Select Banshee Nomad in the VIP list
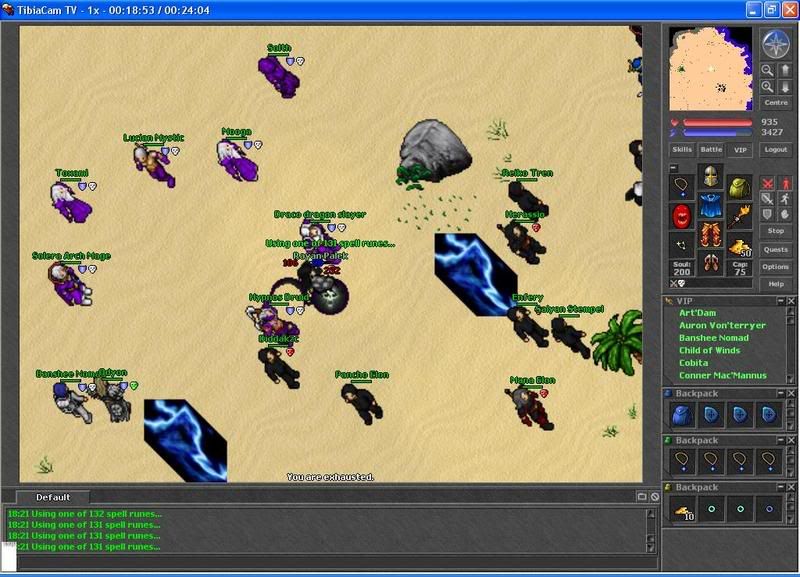The height and width of the screenshot is (577, 800). tap(714, 338)
